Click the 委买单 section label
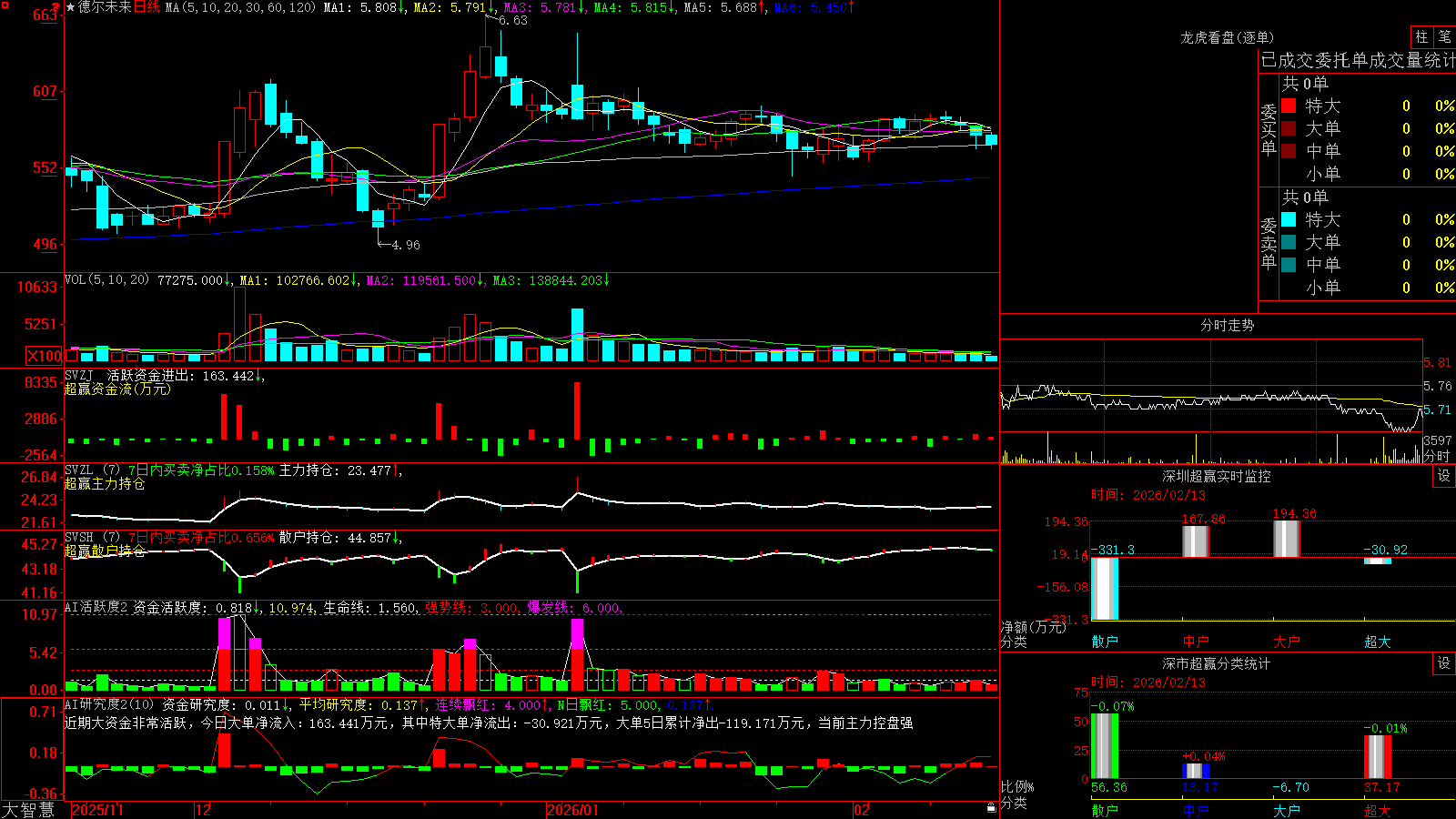 (1269, 129)
